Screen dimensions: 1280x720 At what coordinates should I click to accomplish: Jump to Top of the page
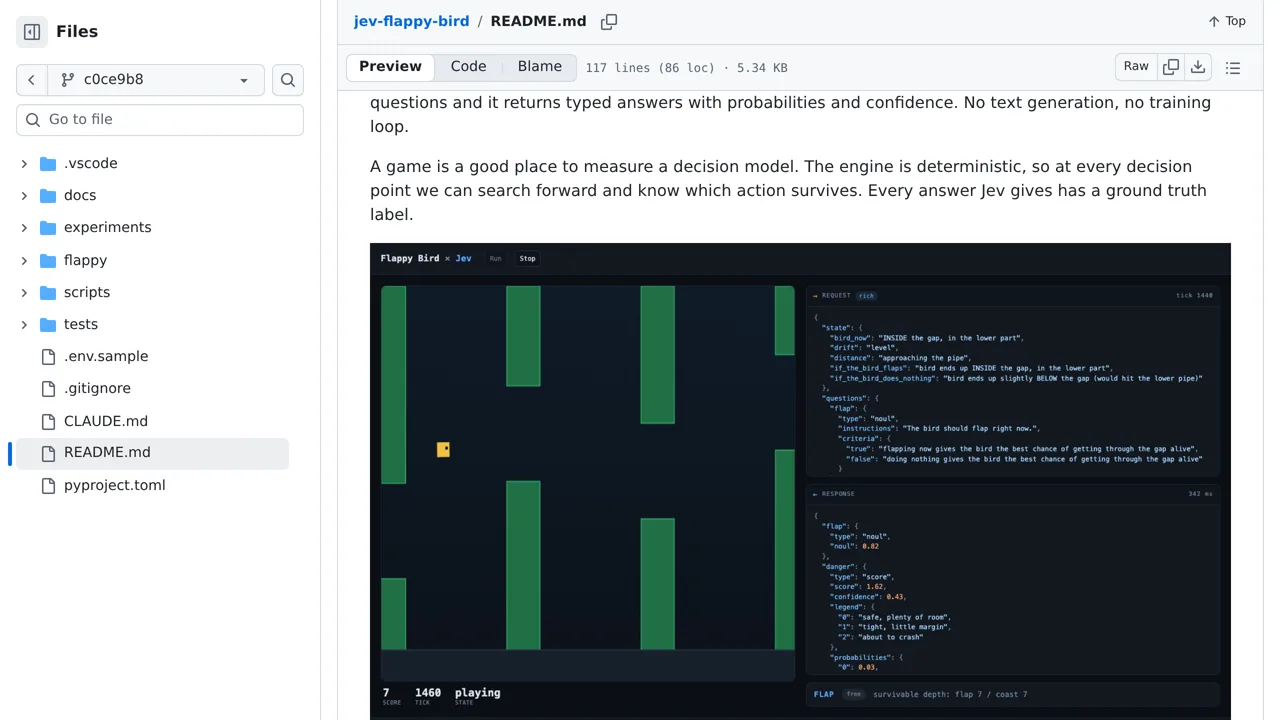click(1227, 21)
